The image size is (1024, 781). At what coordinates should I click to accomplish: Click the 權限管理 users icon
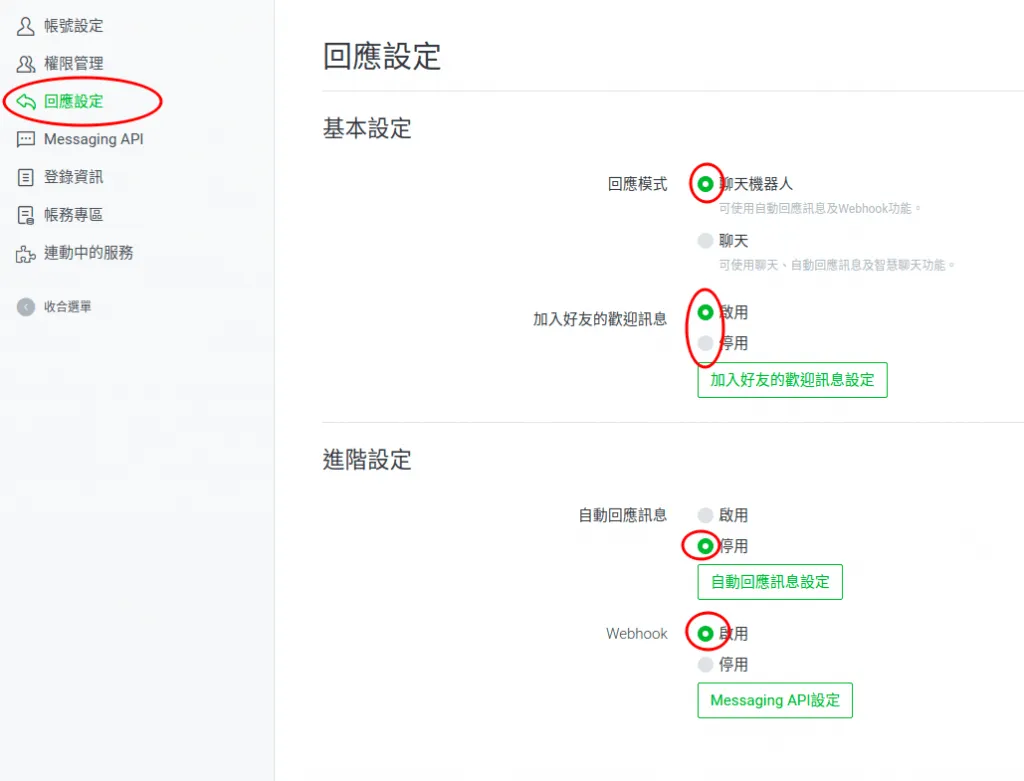pos(26,64)
